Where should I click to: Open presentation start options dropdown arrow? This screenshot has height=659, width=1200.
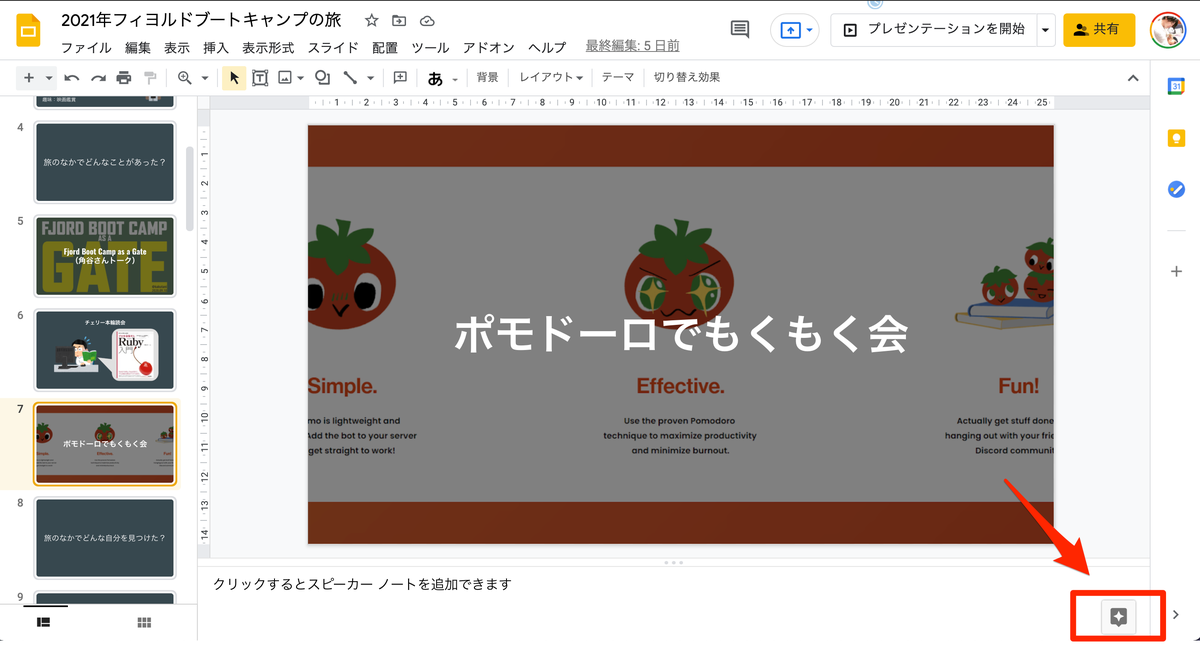point(1045,30)
